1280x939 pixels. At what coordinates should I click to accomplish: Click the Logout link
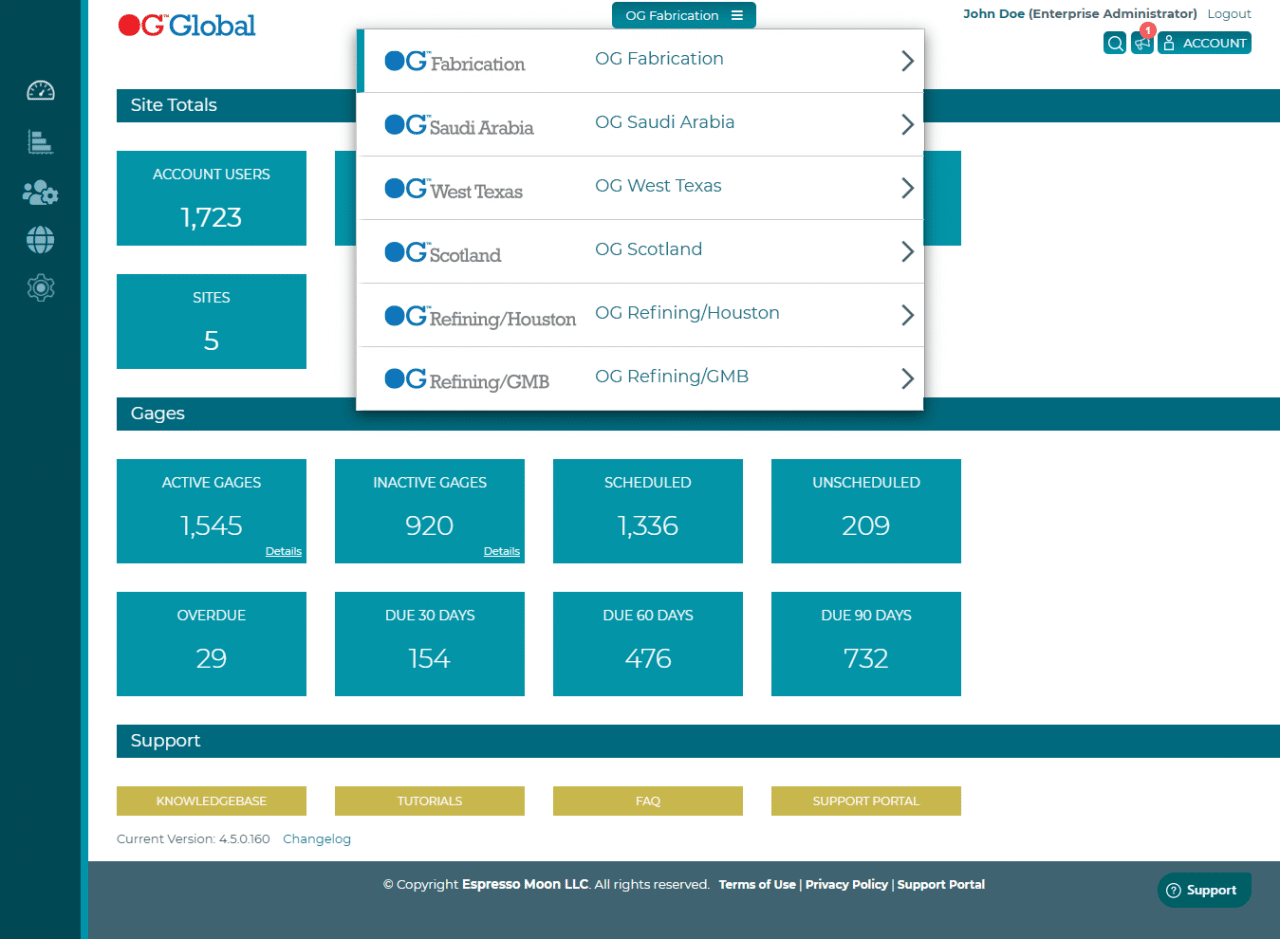click(x=1229, y=13)
